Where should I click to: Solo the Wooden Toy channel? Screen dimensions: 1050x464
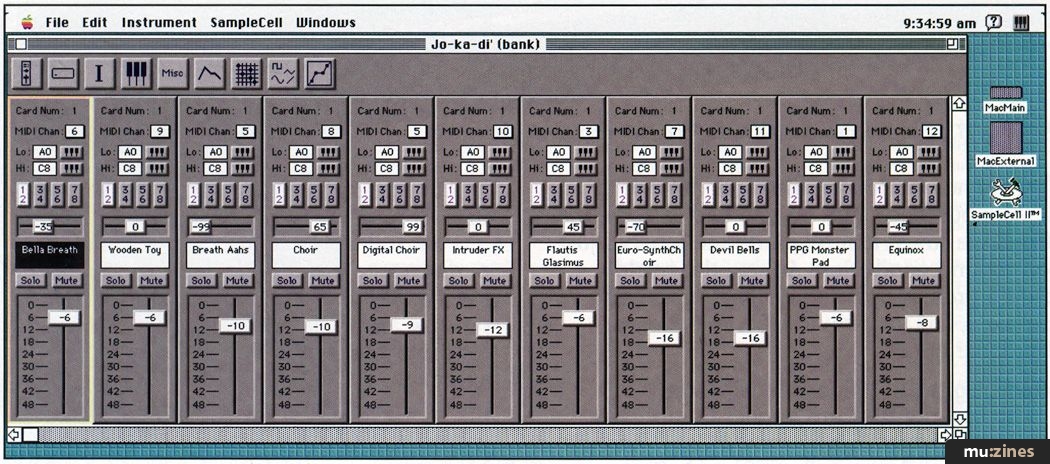116,281
